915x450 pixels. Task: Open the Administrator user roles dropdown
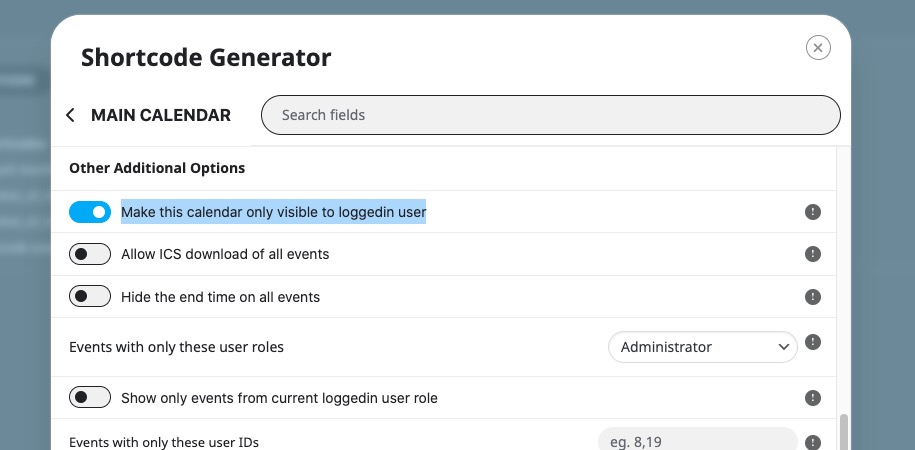tap(702, 347)
